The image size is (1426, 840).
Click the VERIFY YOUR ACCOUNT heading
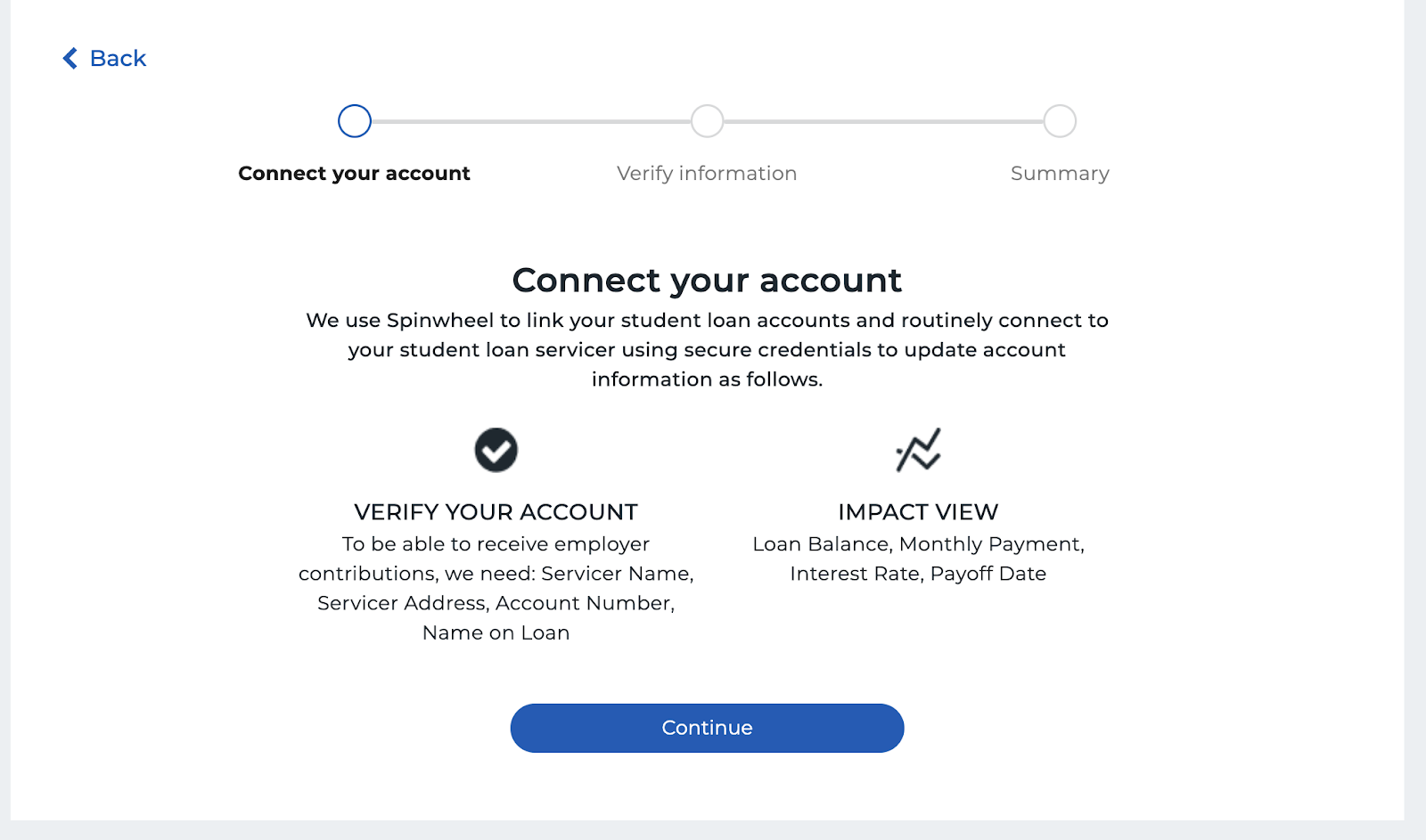tap(496, 512)
